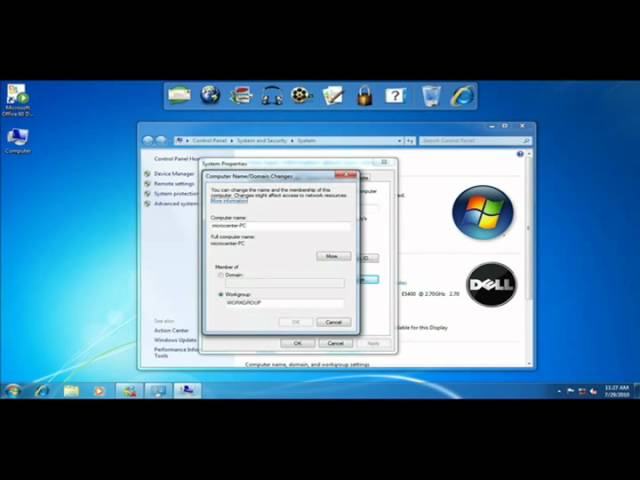This screenshot has width=640, height=480.
Task: Launch Internet Explorer from the taskbar
Action: (x=42, y=391)
